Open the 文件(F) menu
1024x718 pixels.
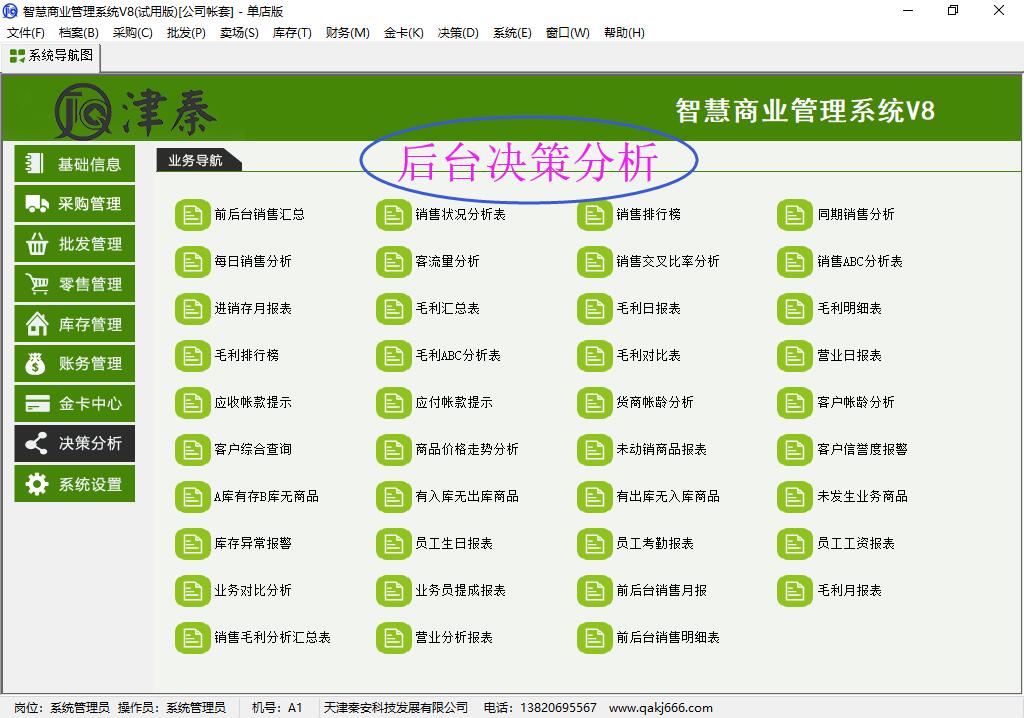click(x=25, y=33)
